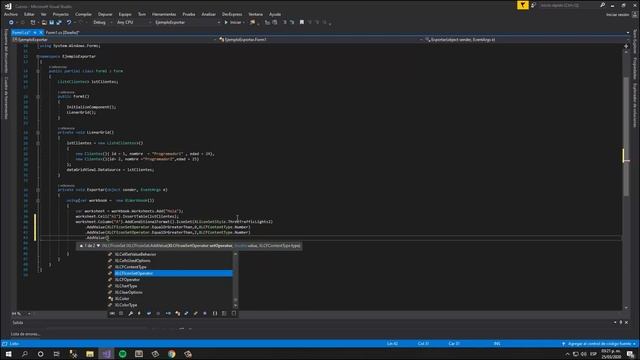Toggle second IntelliSense filter icon
The image size is (640, 360).
pyautogui.click(x=121, y=313)
